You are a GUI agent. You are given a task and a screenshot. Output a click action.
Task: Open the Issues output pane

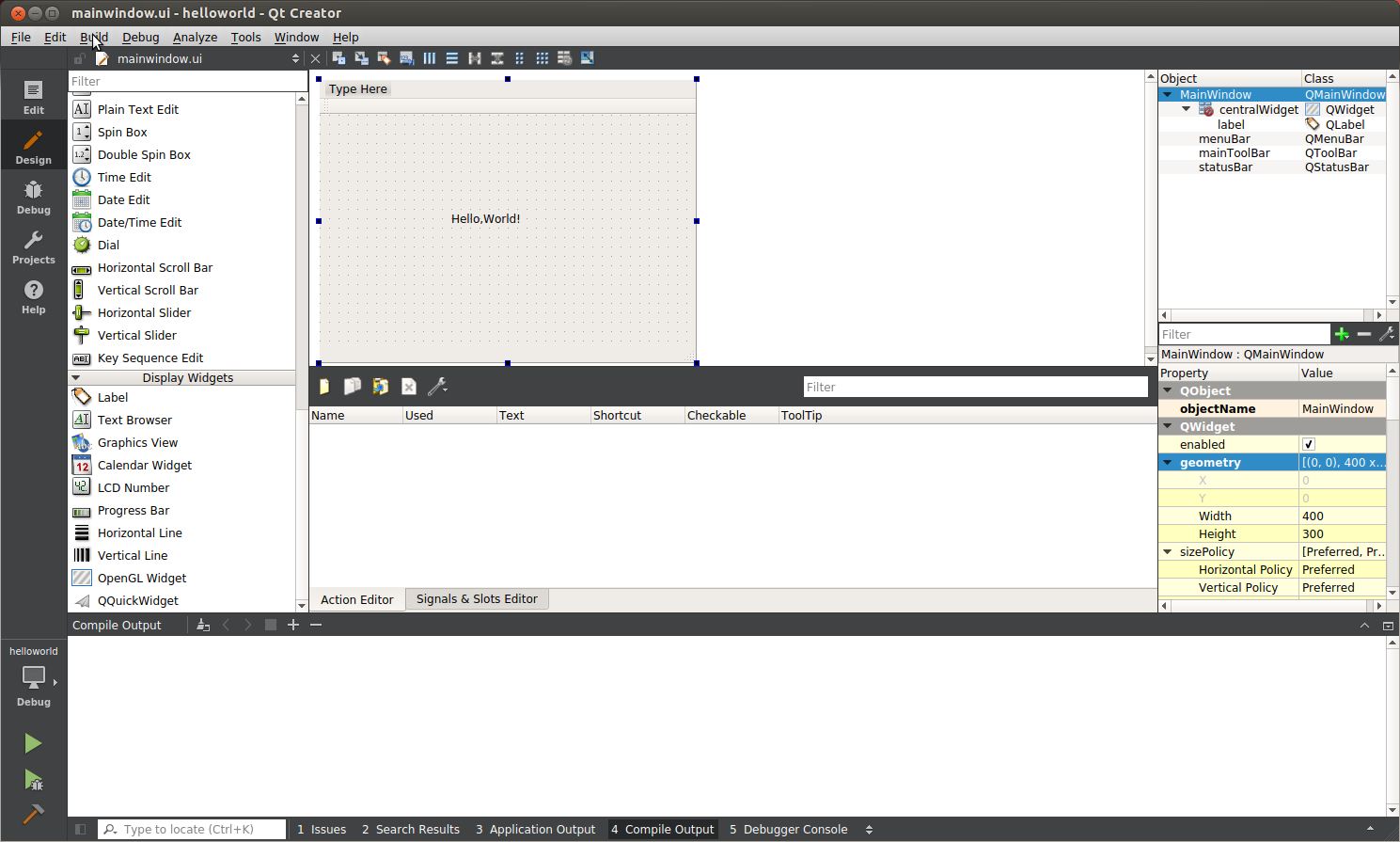[322, 829]
